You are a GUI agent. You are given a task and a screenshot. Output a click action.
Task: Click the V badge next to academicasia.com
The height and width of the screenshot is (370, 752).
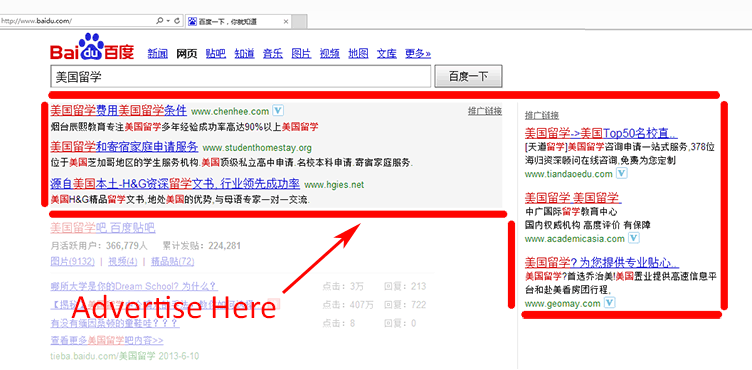point(634,238)
